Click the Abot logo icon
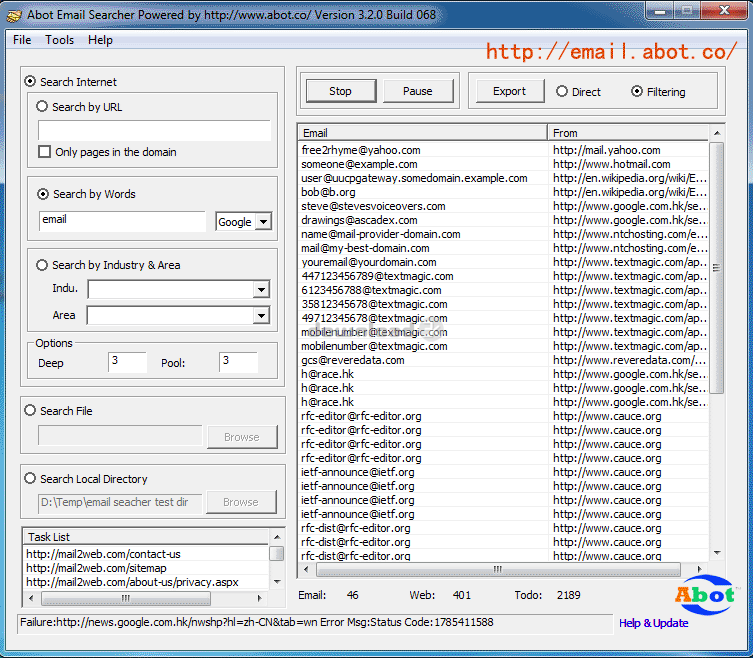The height and width of the screenshot is (658, 753). [x=705, y=595]
